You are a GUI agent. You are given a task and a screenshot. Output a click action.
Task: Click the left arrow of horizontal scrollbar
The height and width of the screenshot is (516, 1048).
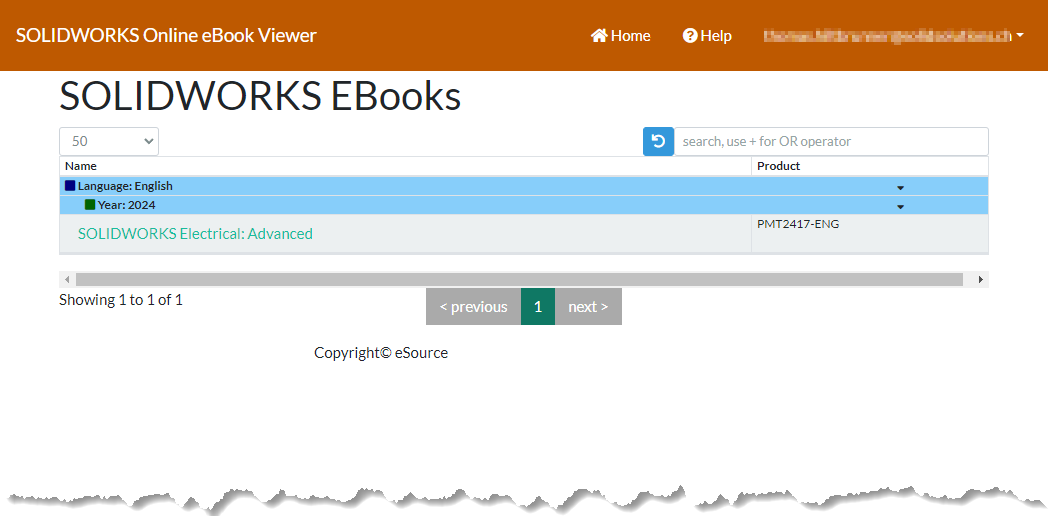(x=67, y=280)
